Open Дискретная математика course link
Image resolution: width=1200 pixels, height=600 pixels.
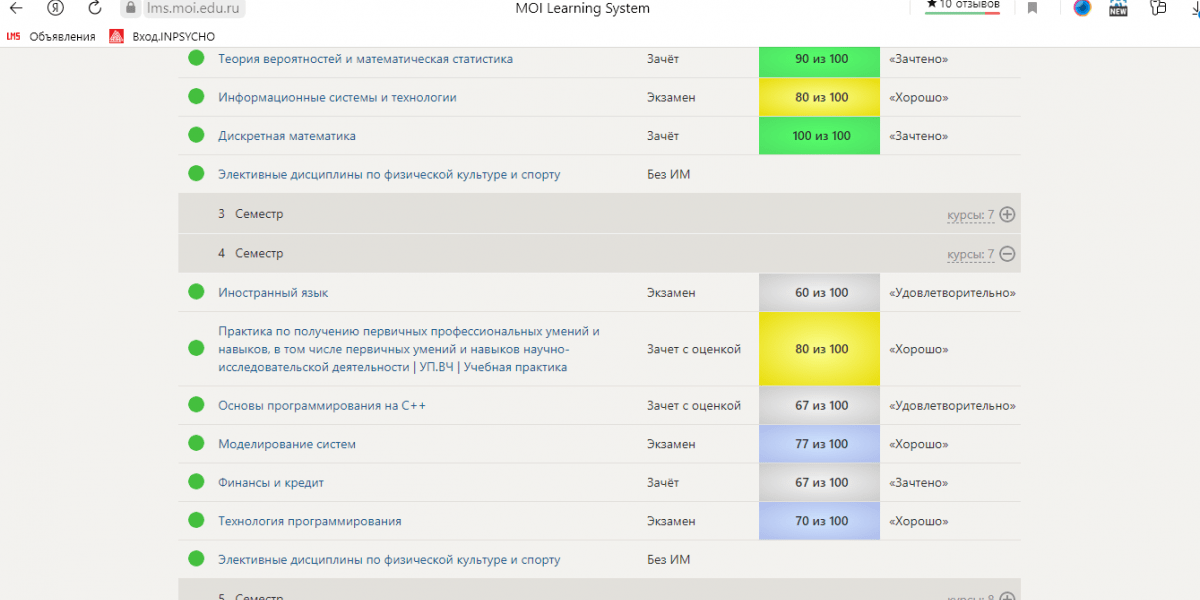(x=287, y=136)
